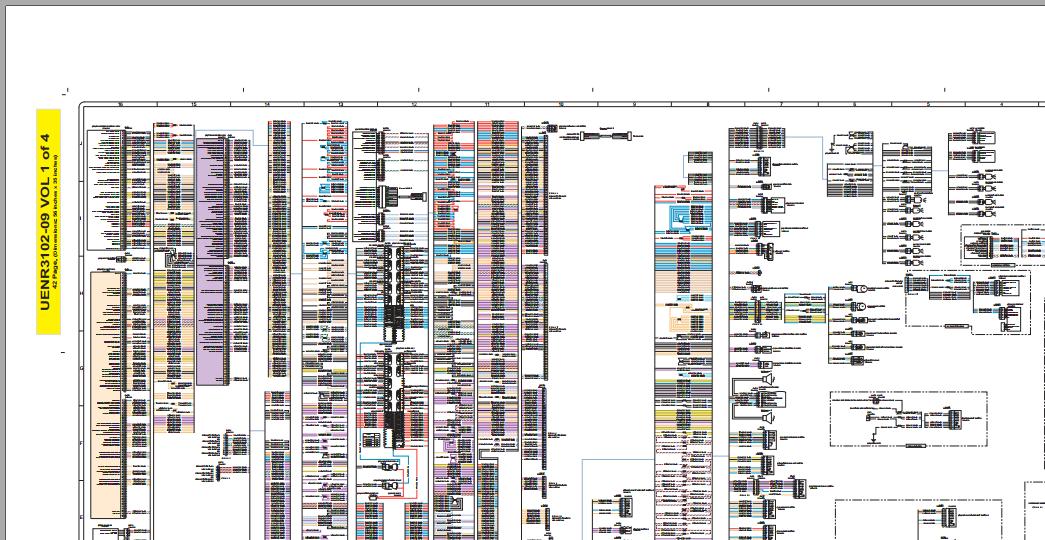Click the round lamp symbol near column 6
The height and width of the screenshot is (540, 1045).
pos(860,289)
